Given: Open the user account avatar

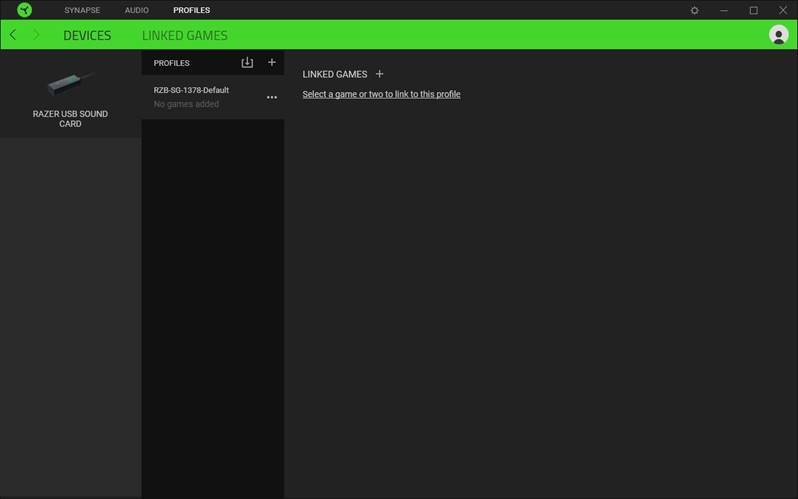Looking at the screenshot, I should tap(778, 35).
